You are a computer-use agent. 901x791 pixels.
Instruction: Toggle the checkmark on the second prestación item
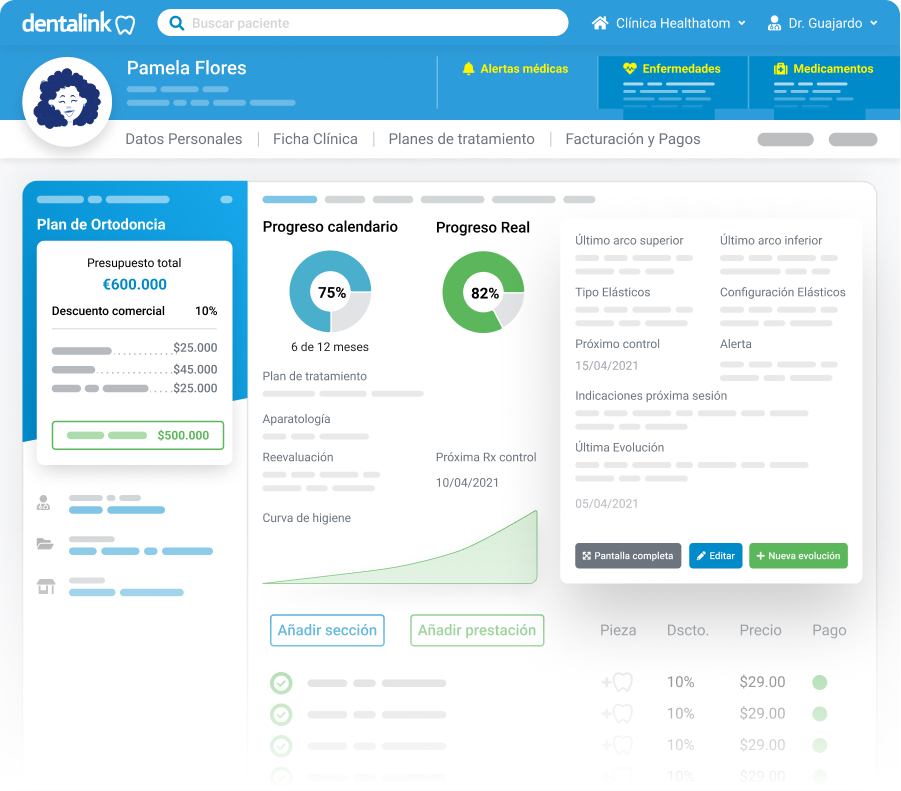click(x=281, y=714)
